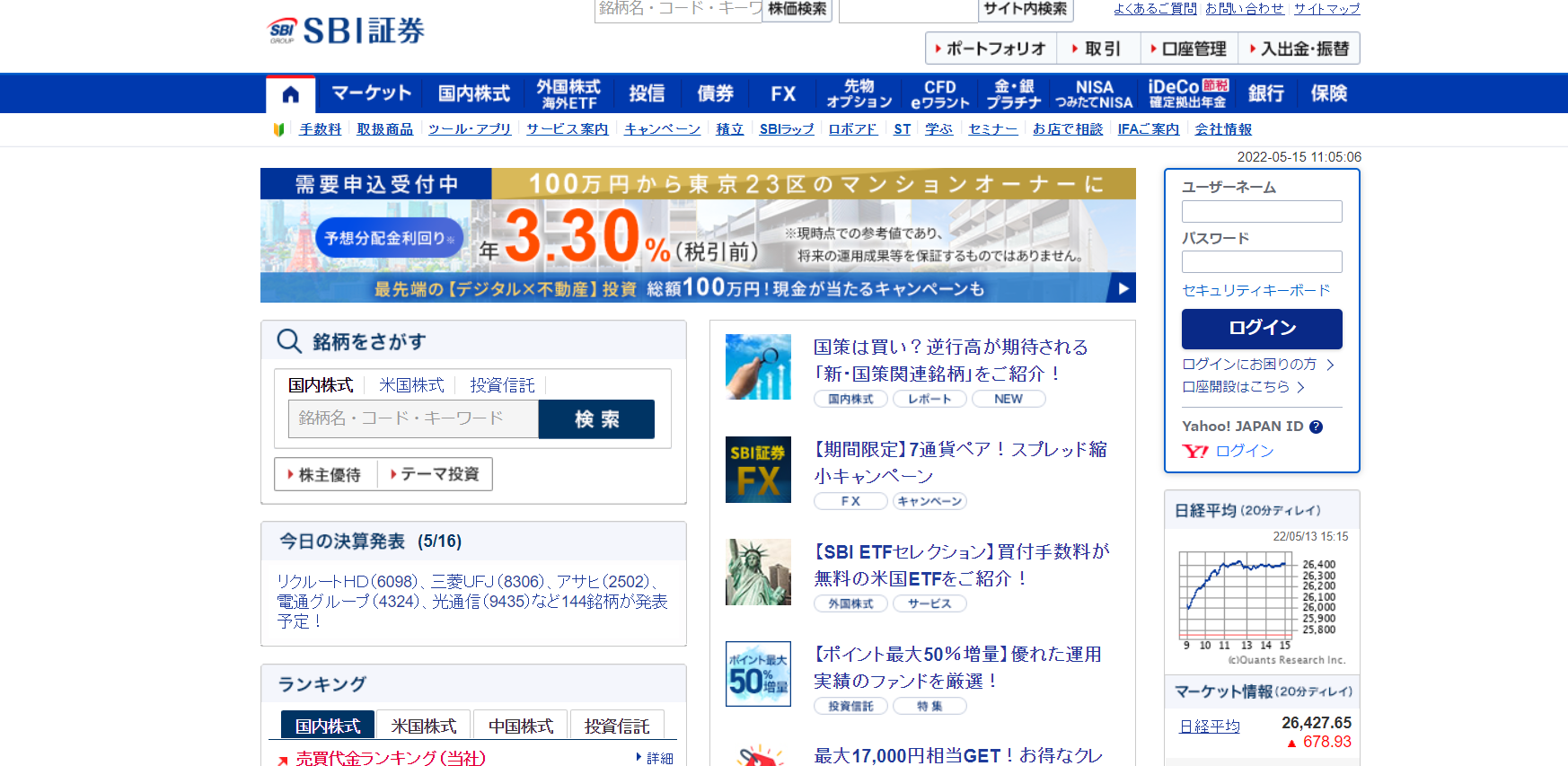Image resolution: width=1568 pixels, height=766 pixels.
Task: Open Yahoo! JAPAN ID help icon
Action: 1316,427
